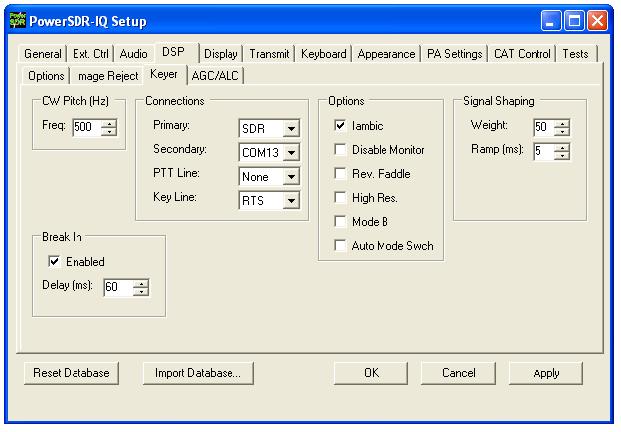
Task: Click the Weight value field
Action: (544, 127)
